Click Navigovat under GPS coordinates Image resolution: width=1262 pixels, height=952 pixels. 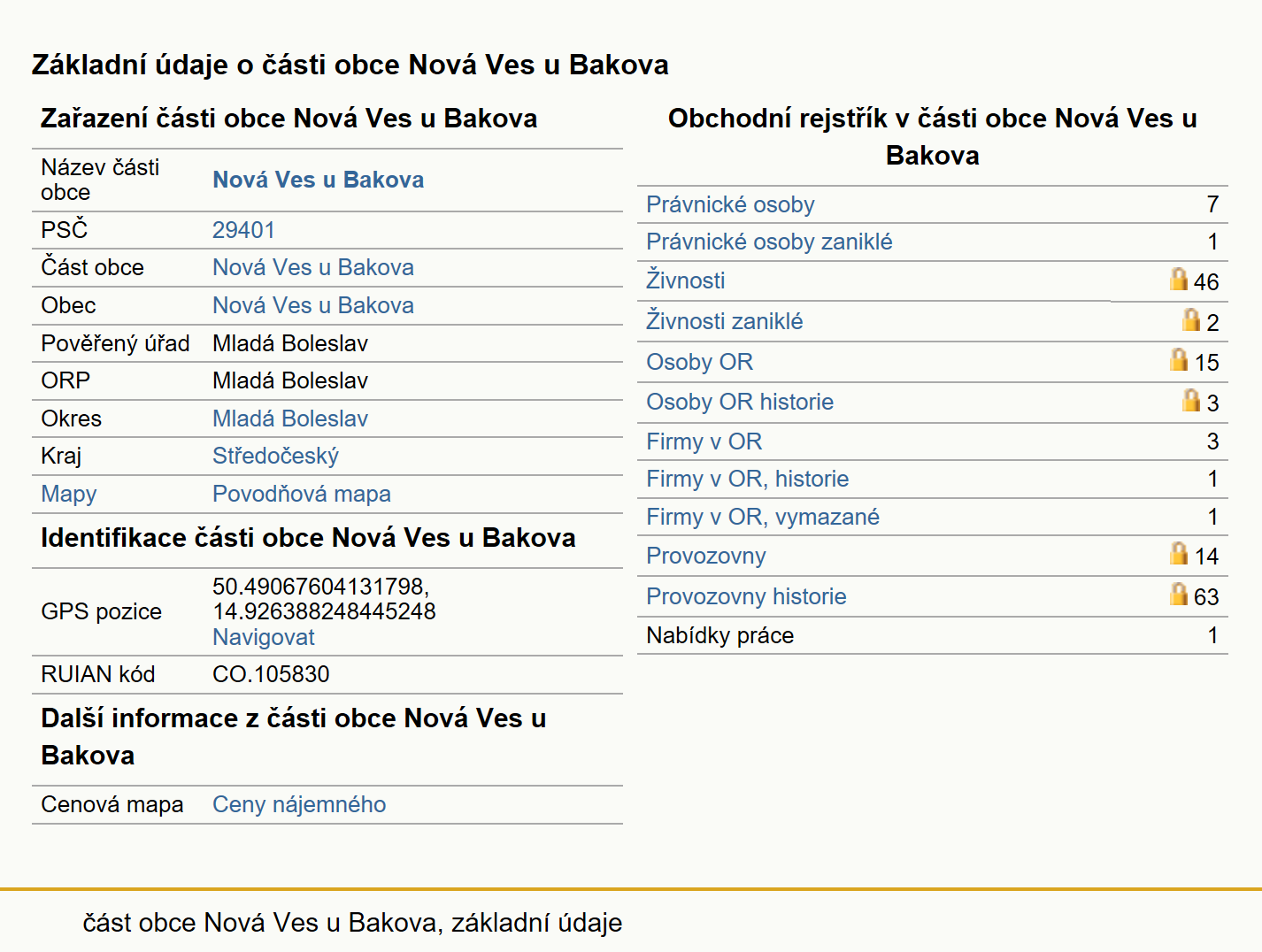(x=264, y=637)
